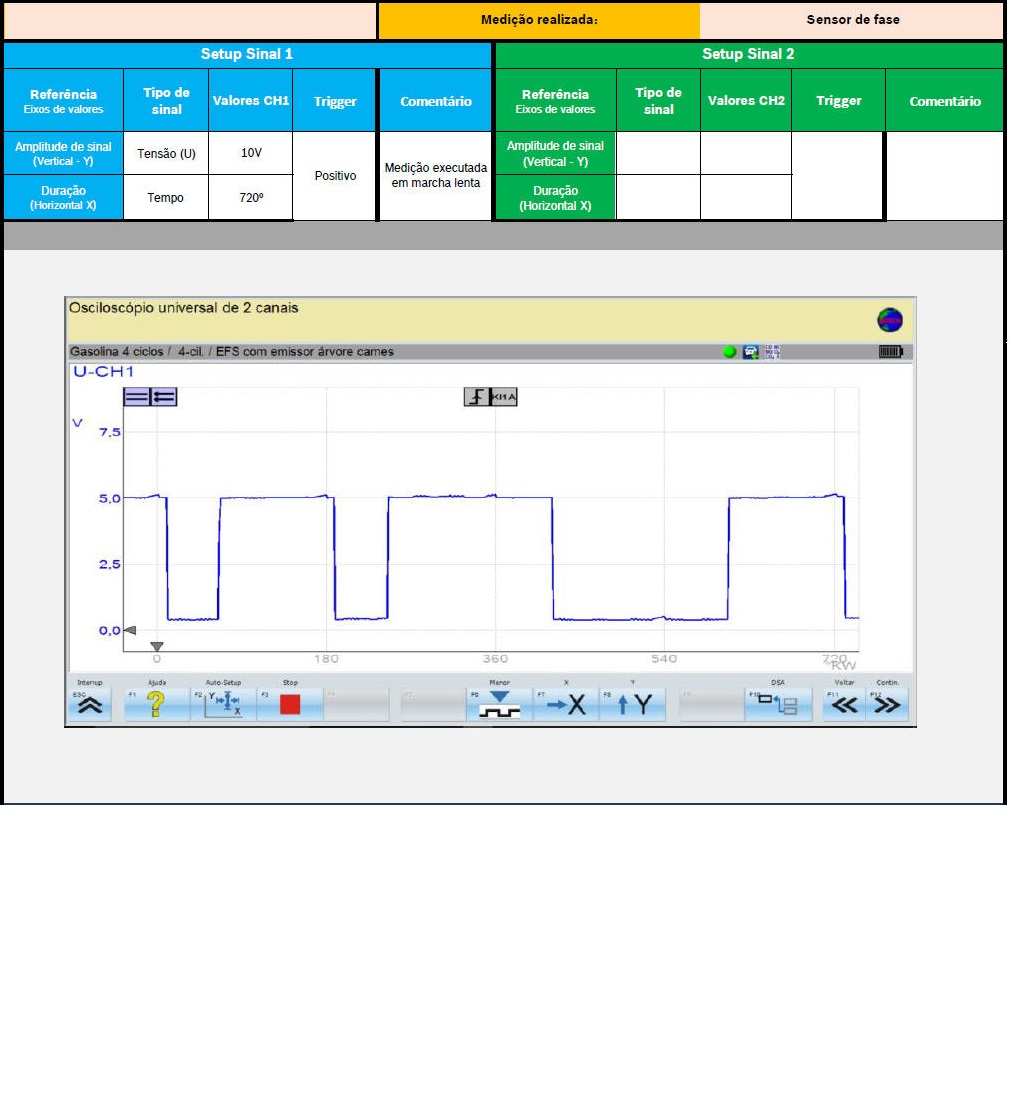Open Ajuda help question mark
1011x1107 pixels.
[x=156, y=704]
